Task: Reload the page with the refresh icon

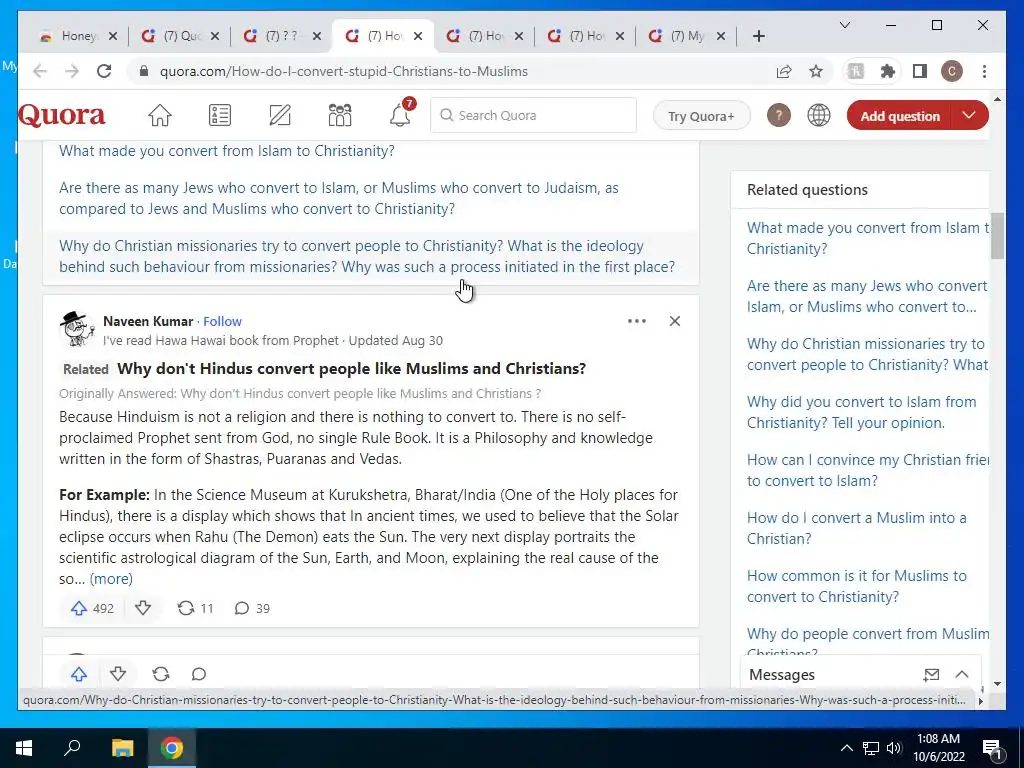Action: tap(104, 71)
